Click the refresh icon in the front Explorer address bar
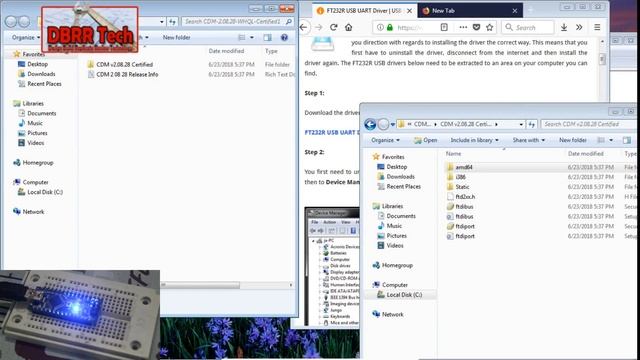Image resolution: width=640 pixels, height=360 pixels. [x=531, y=124]
